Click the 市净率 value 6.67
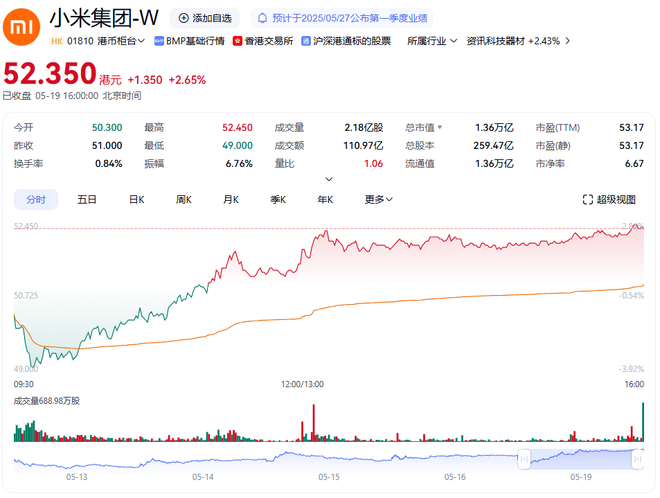The width and height of the screenshot is (660, 498). (x=634, y=164)
